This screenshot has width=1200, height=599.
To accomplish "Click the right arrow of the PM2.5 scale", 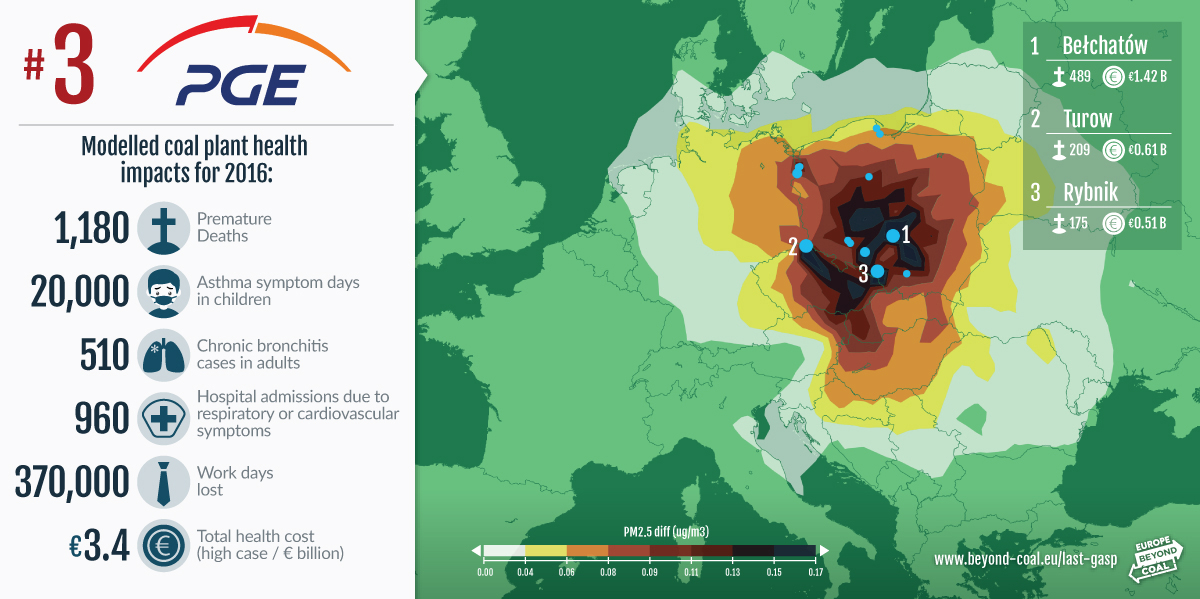I will click(x=824, y=551).
